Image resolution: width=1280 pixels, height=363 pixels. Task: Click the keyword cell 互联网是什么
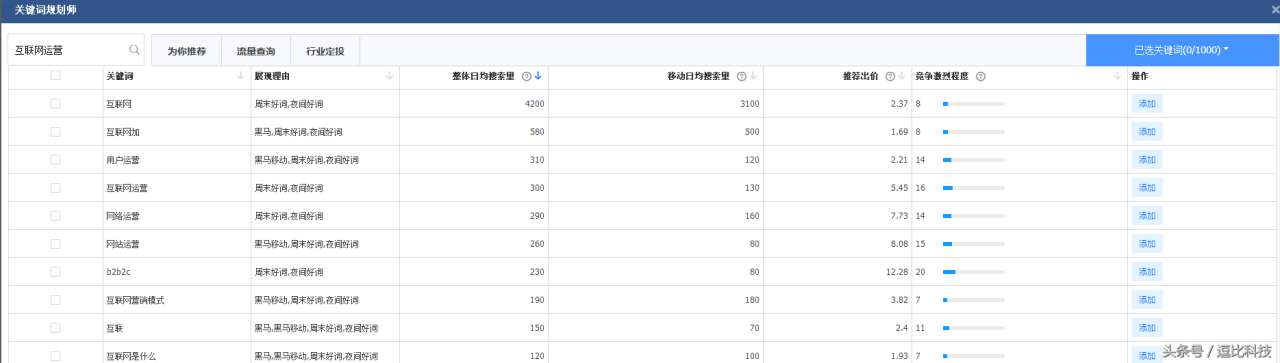[130, 355]
